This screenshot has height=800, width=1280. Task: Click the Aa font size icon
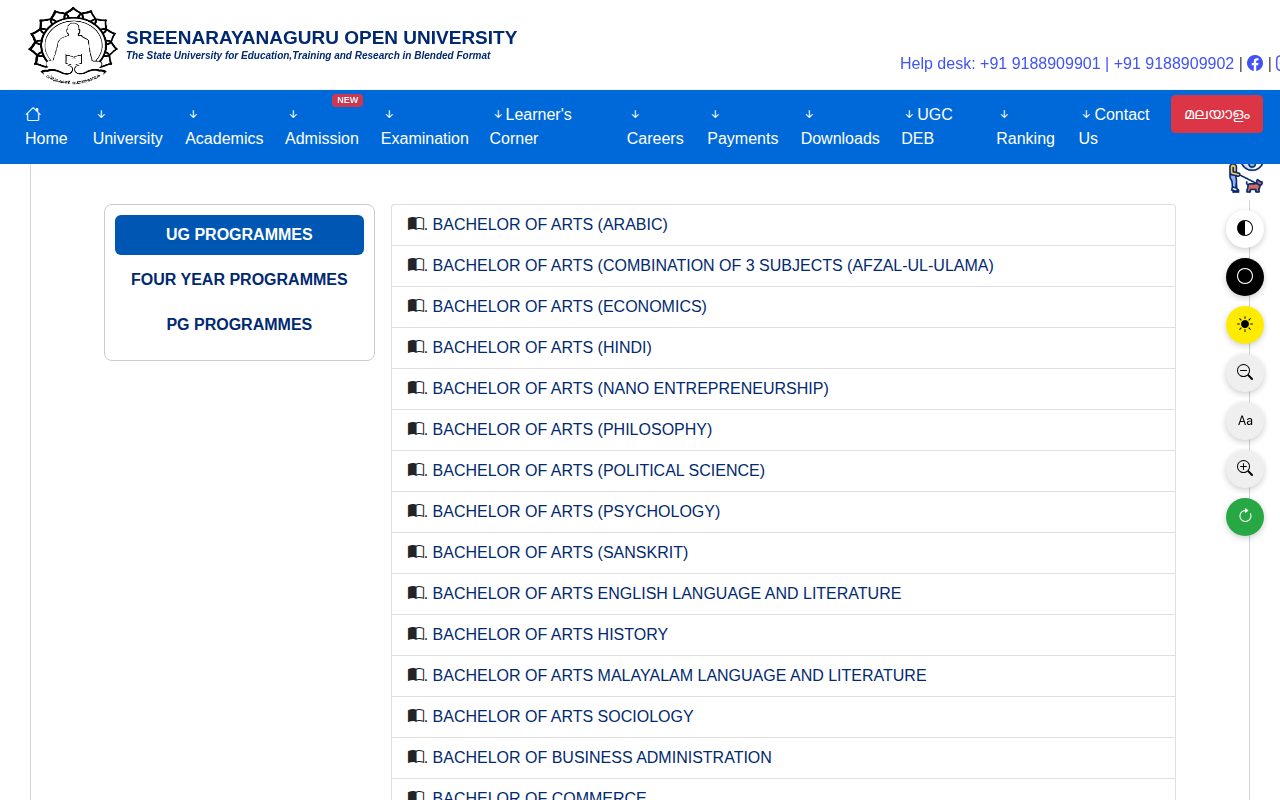[1245, 420]
